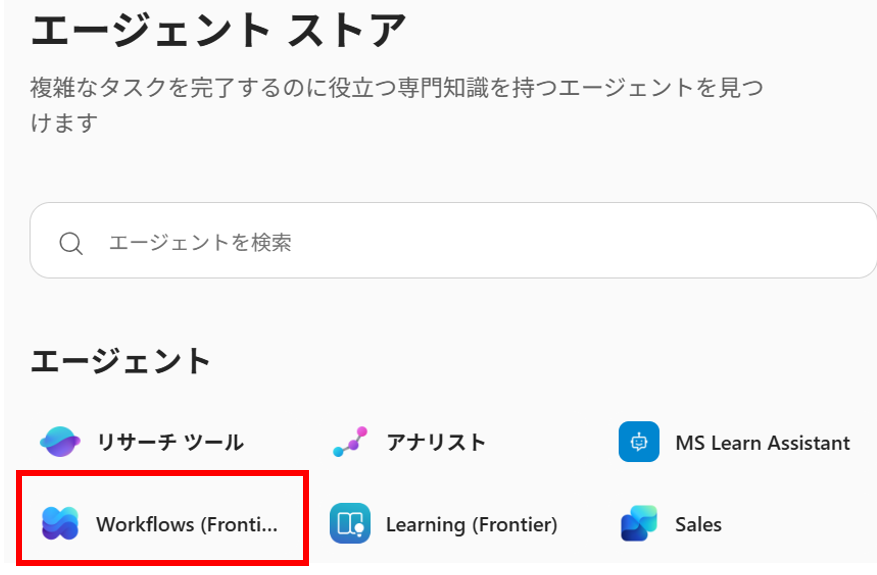
Task: Select the アナリスト agent label
Action: (x=436, y=442)
